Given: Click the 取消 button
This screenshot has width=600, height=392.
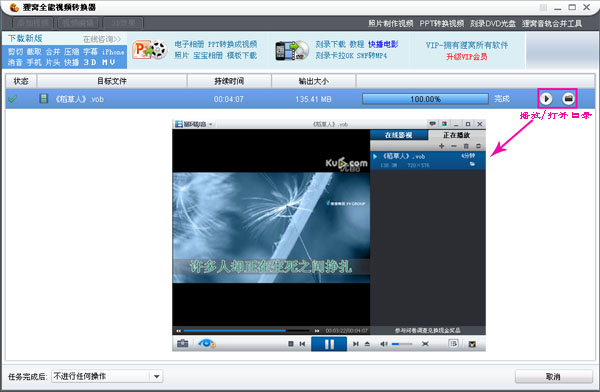Looking at the screenshot, I should pyautogui.click(x=553, y=376).
